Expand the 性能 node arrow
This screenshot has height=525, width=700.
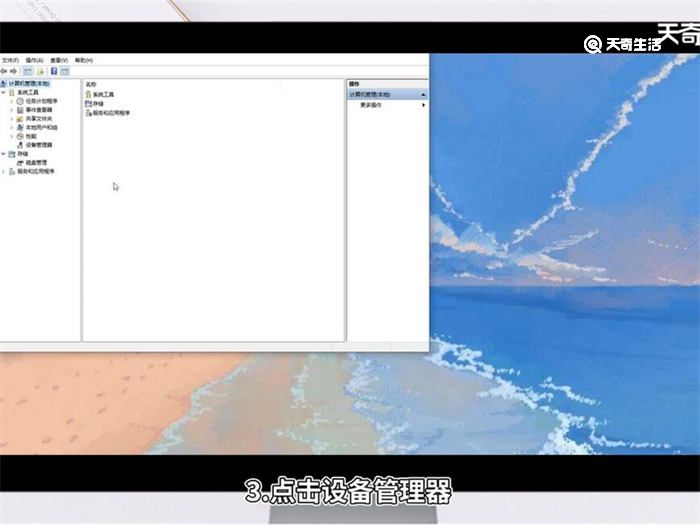click(12, 136)
